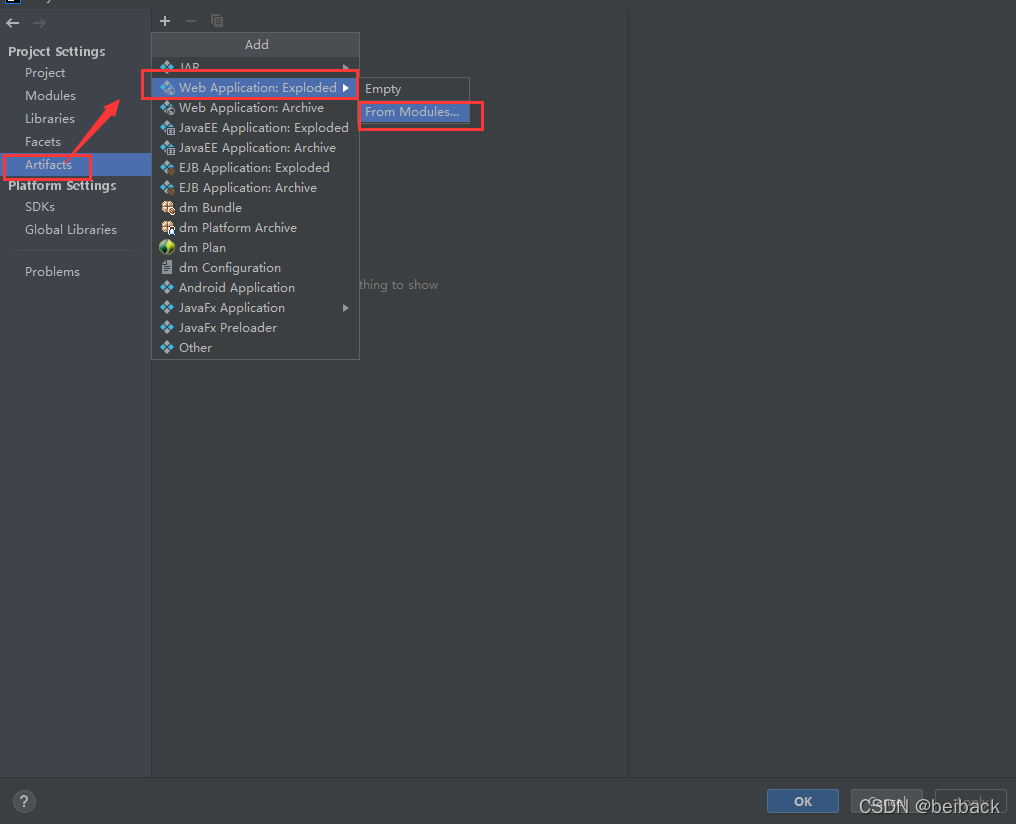1016x824 pixels.
Task: Click the JavaEE Application: Archive icon
Action: [167, 148]
